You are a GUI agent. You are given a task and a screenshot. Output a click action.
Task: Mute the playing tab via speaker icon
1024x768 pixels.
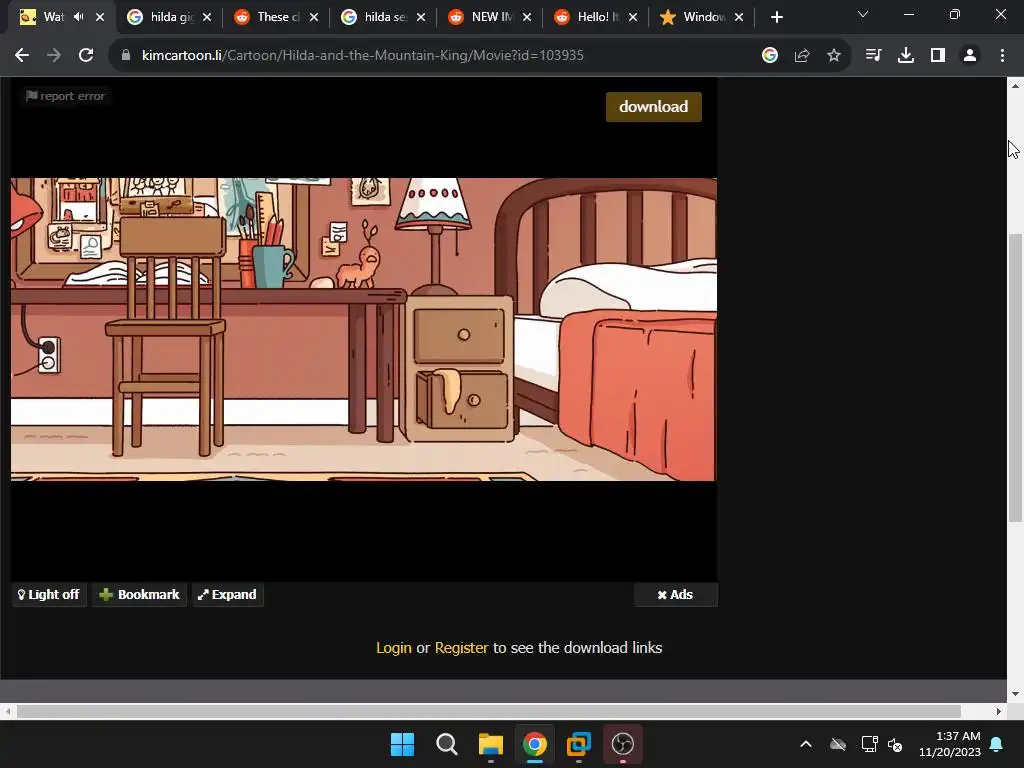point(79,17)
